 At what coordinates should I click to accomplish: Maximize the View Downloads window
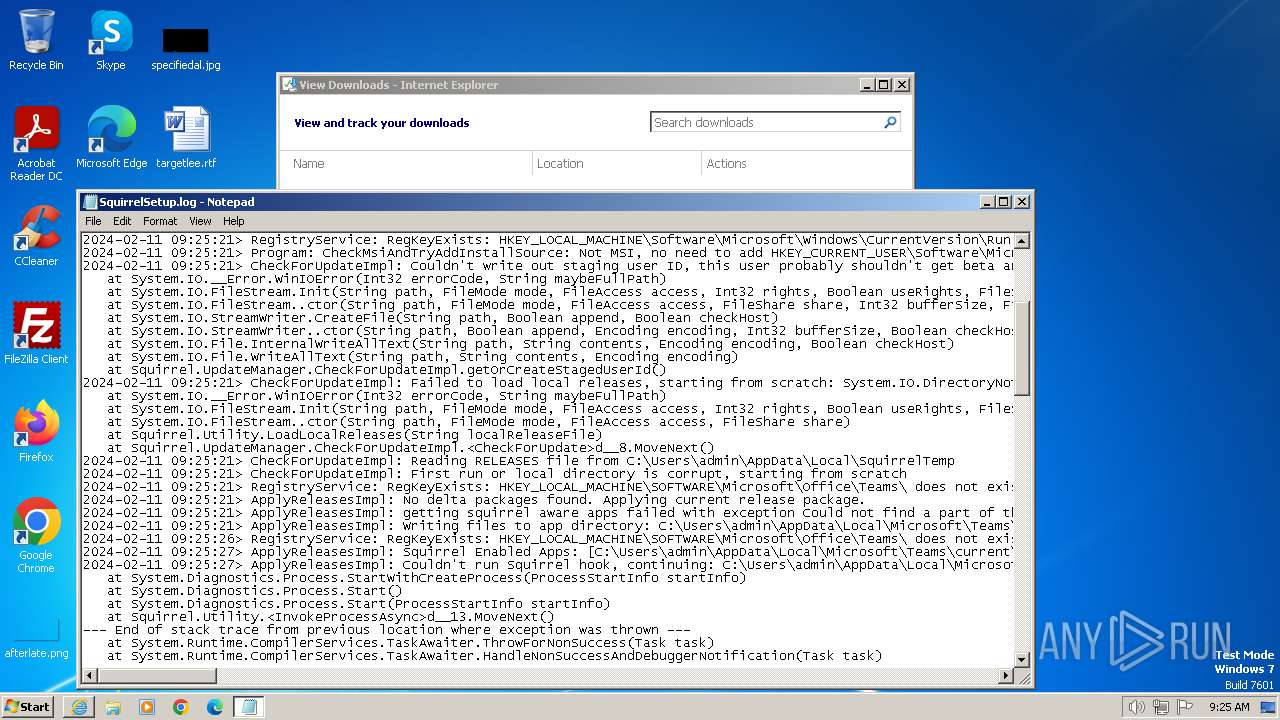[x=884, y=85]
